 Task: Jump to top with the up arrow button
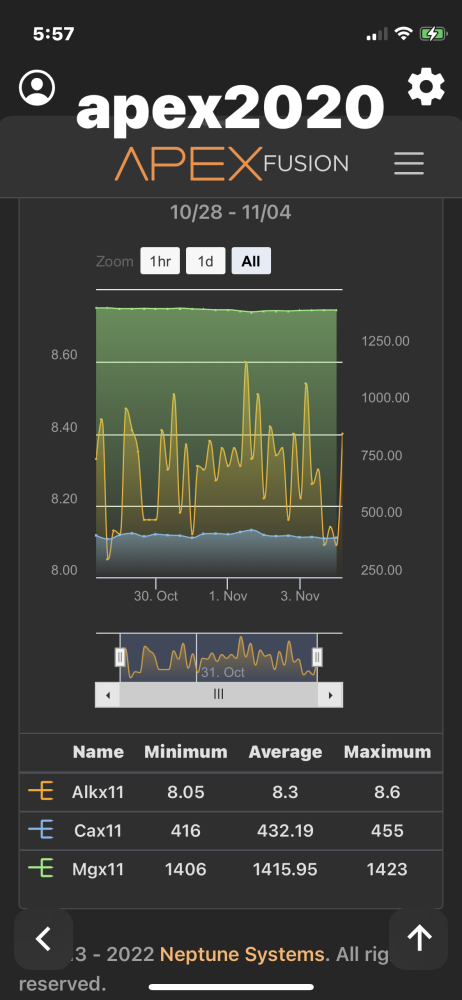419,939
